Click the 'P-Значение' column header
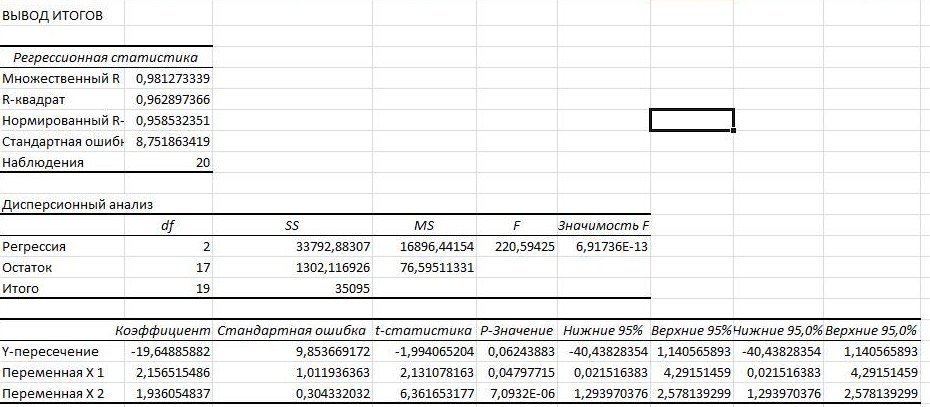 click(x=517, y=330)
